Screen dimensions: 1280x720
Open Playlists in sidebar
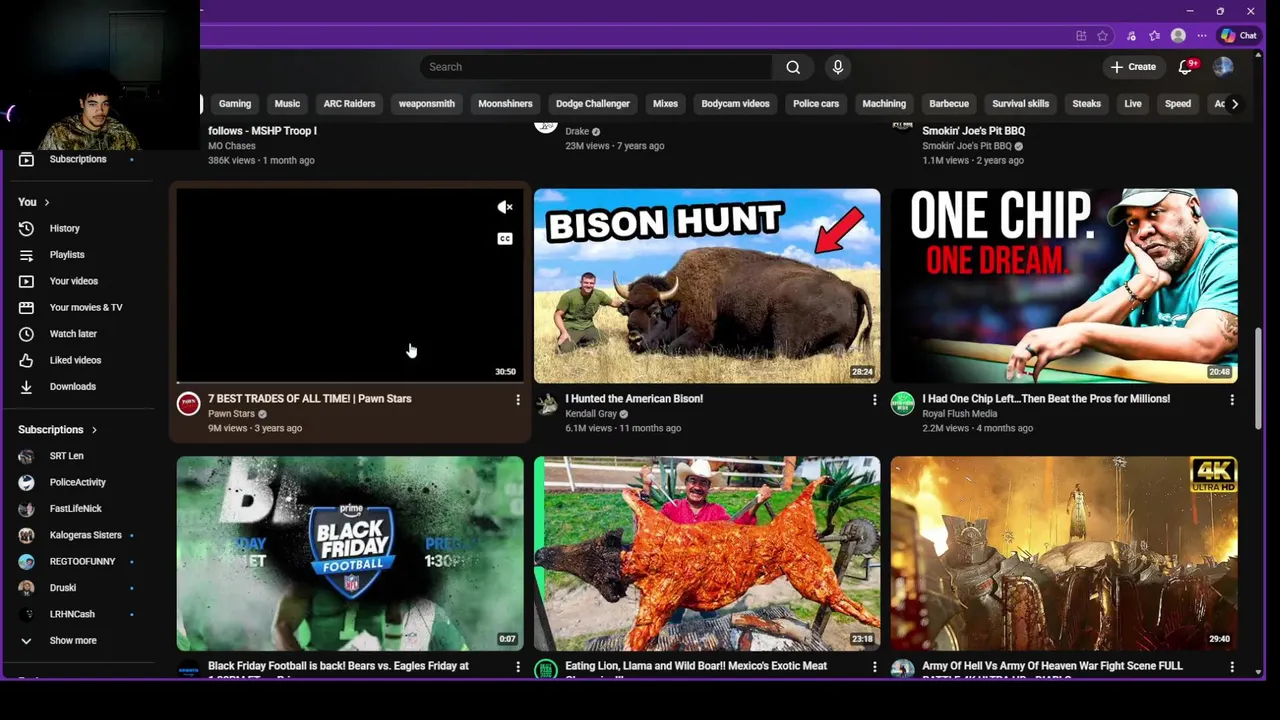[67, 255]
